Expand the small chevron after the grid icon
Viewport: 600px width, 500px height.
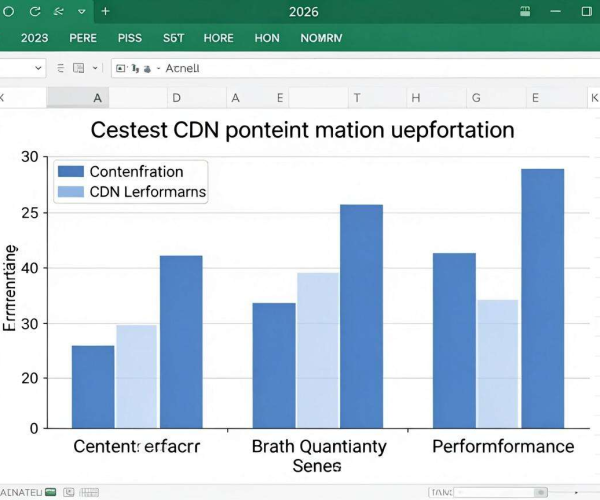pos(95,68)
